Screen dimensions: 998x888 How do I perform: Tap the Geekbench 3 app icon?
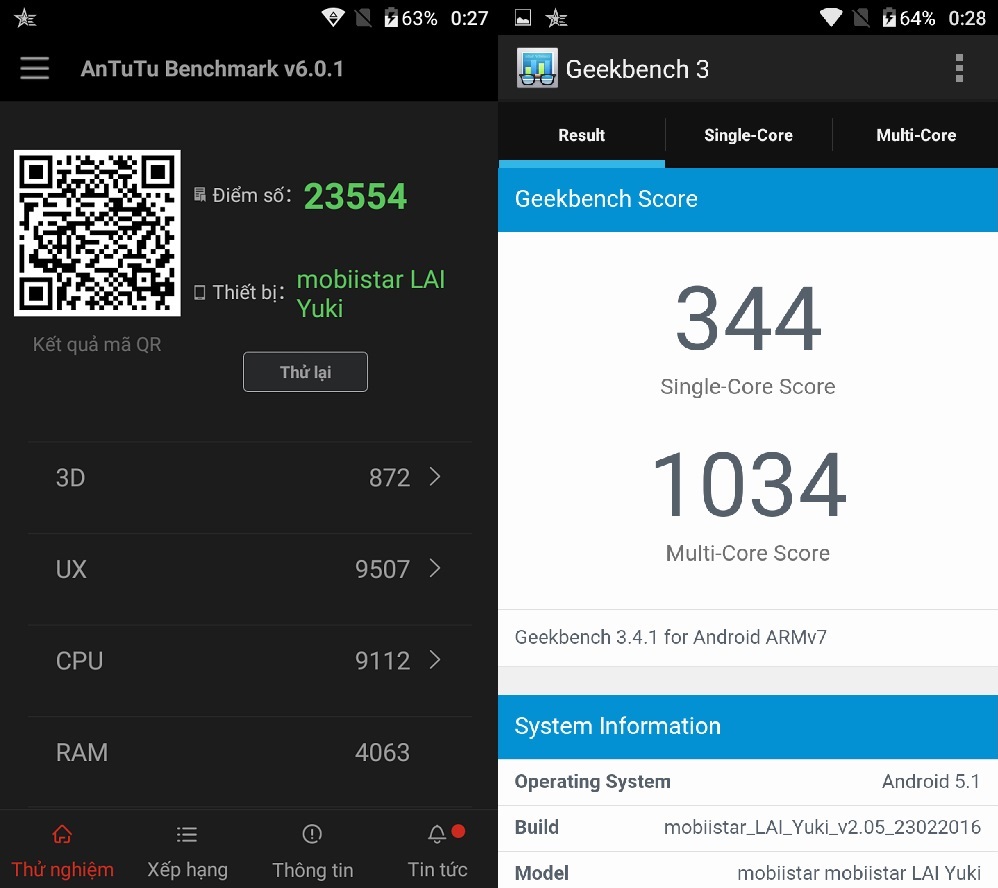coord(537,67)
